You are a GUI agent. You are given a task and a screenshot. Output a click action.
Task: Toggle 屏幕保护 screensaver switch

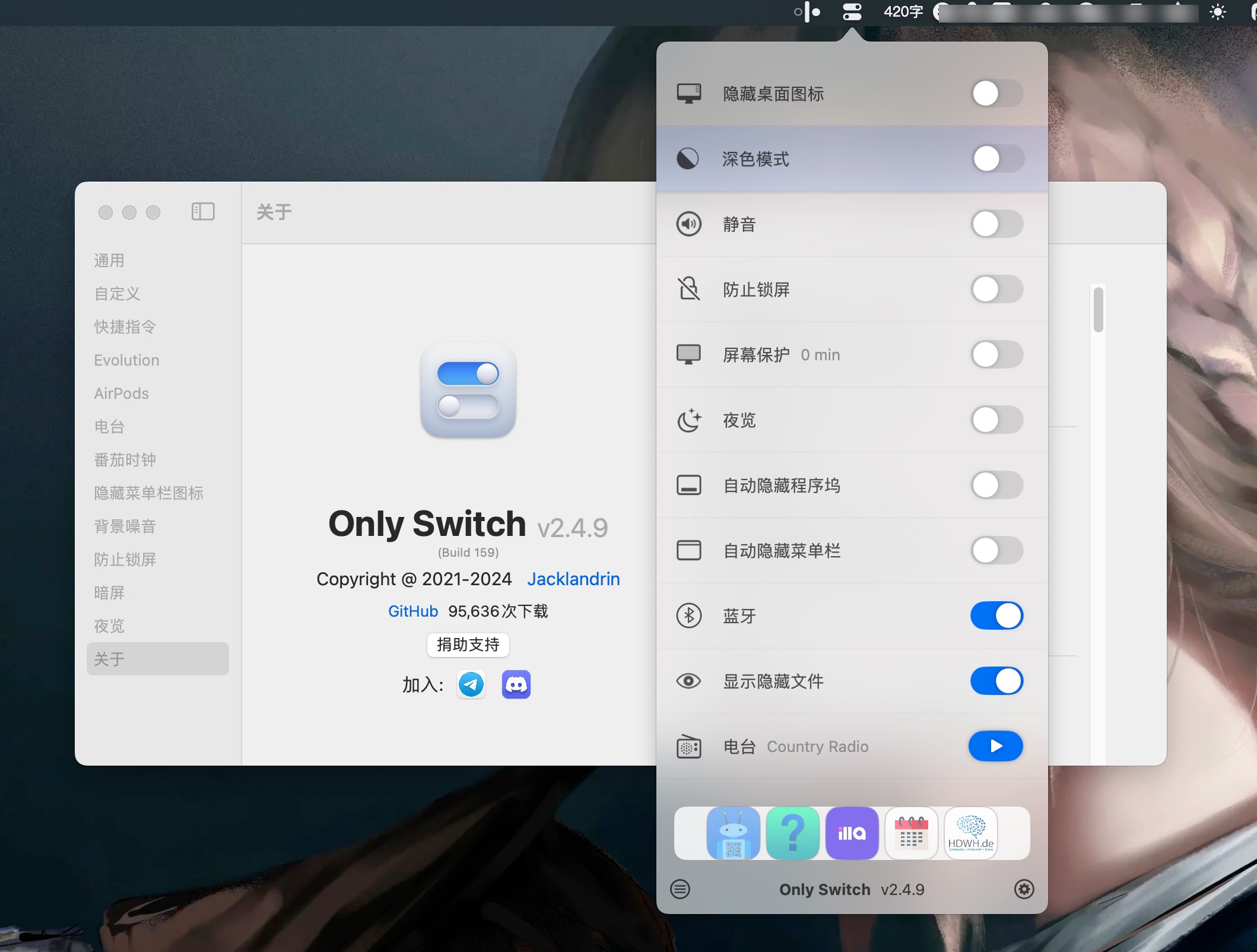coord(997,354)
